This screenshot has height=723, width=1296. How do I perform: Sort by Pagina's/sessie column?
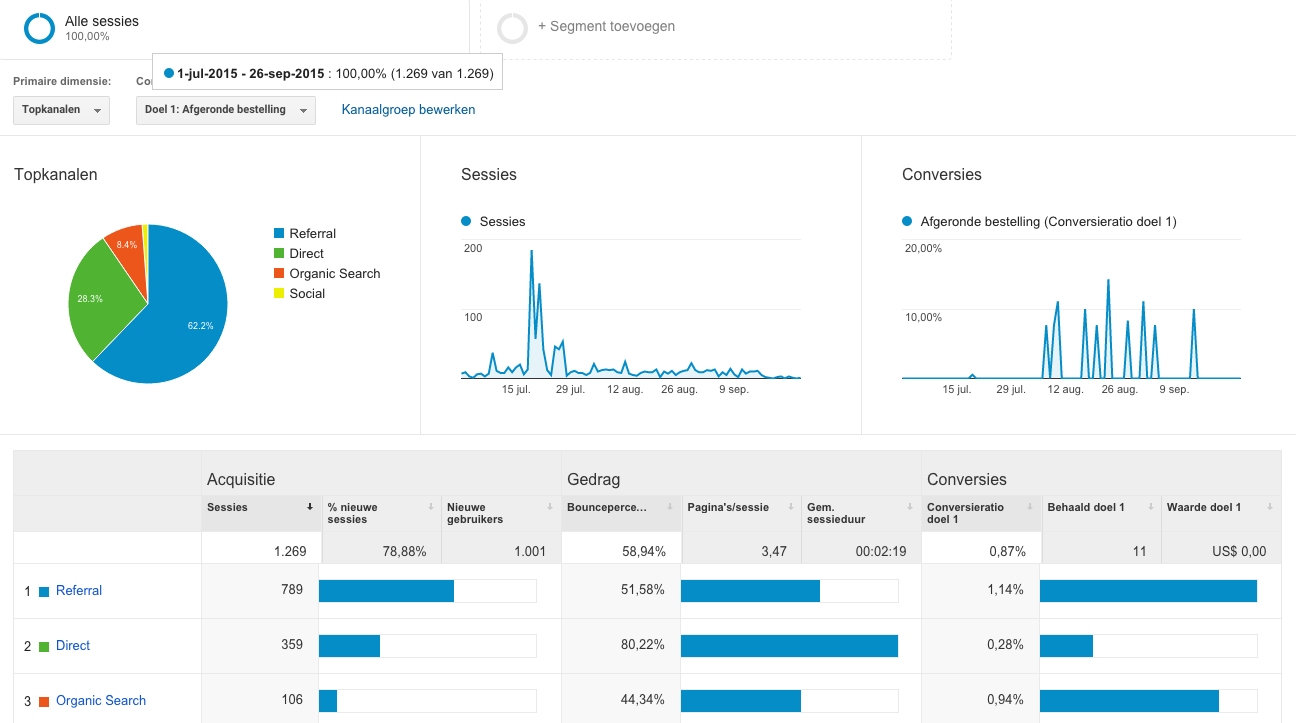click(741, 513)
